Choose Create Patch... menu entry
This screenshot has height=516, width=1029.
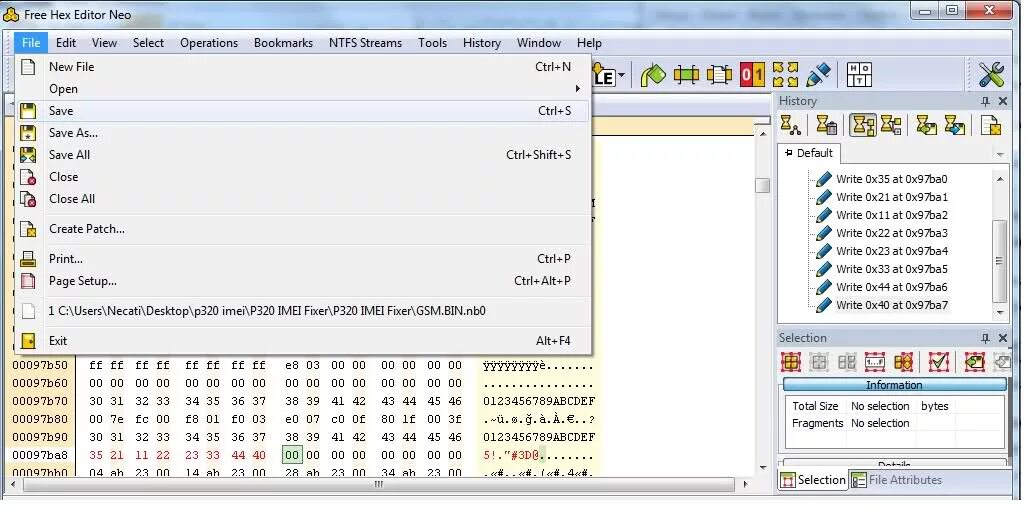pos(303,229)
